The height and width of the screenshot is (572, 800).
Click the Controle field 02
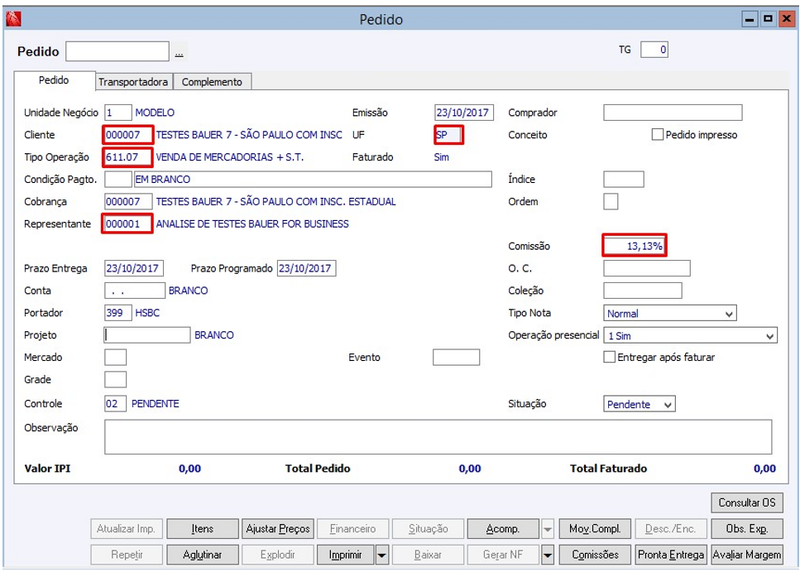115,404
